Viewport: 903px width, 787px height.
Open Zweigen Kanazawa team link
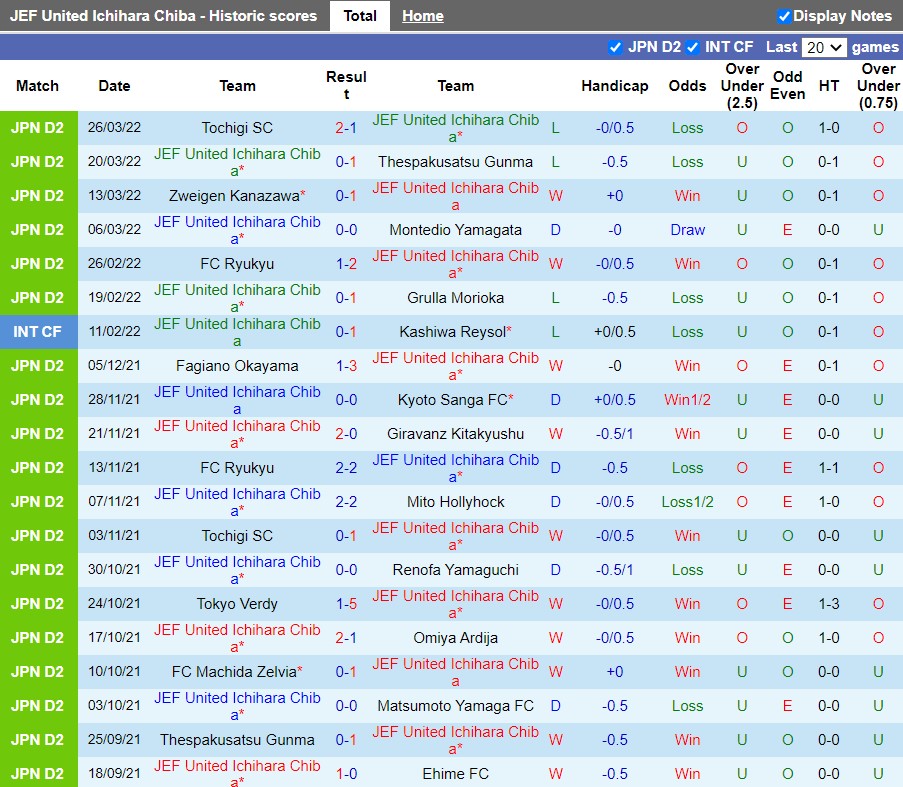[x=234, y=196]
